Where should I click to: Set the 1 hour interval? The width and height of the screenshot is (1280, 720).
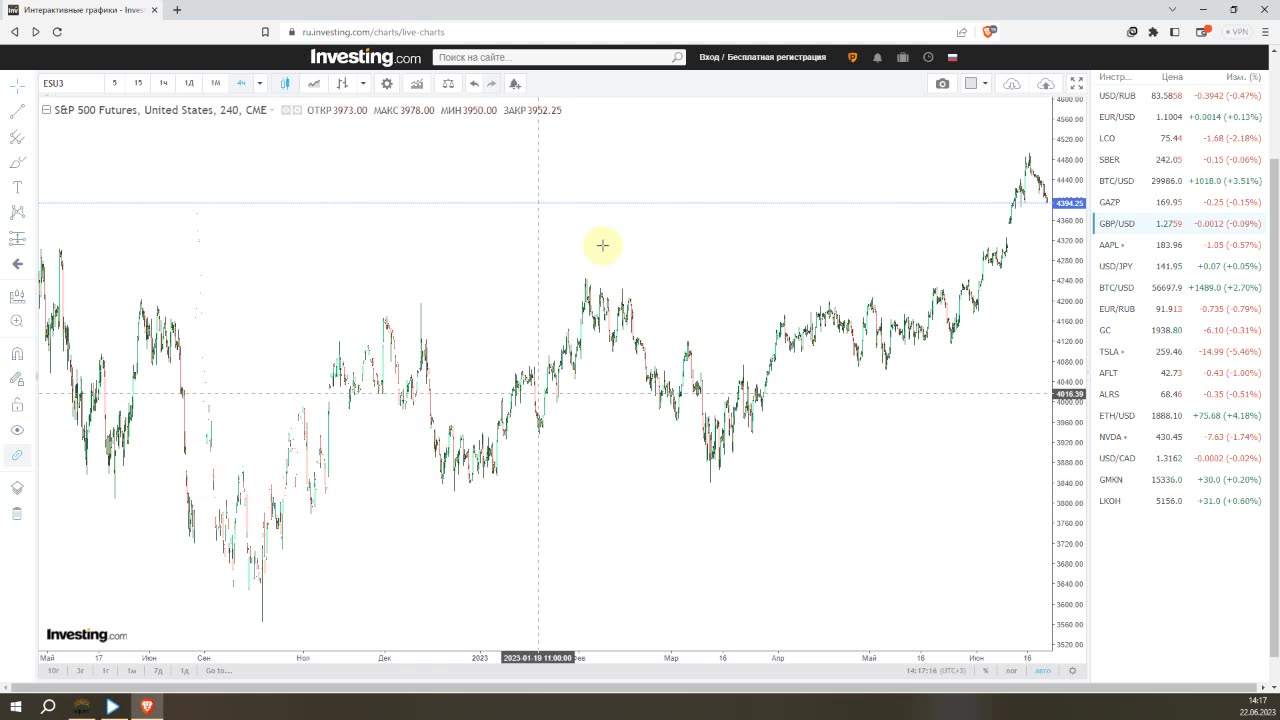pos(164,83)
